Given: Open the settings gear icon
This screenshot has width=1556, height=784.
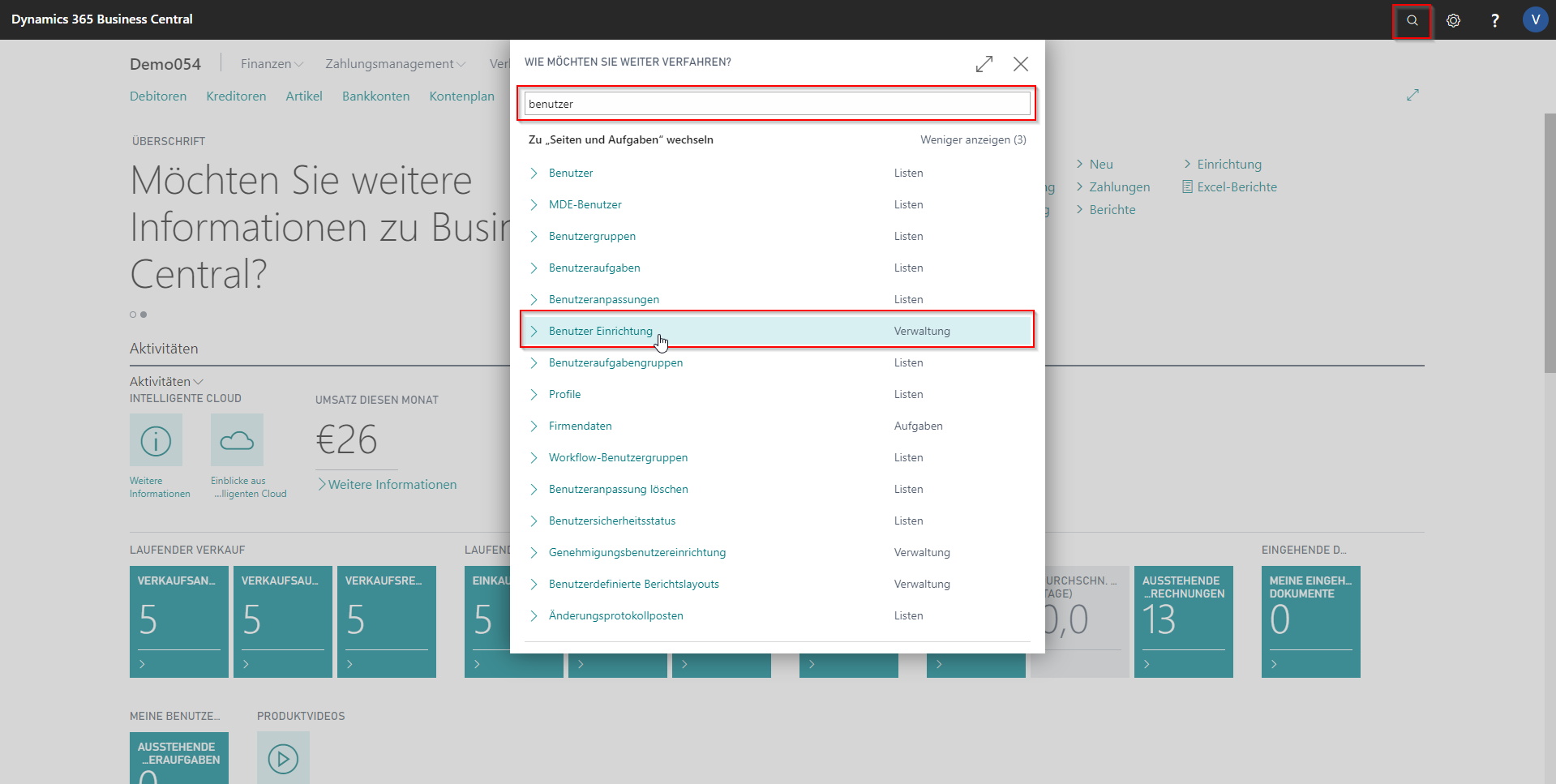Looking at the screenshot, I should click(x=1453, y=20).
